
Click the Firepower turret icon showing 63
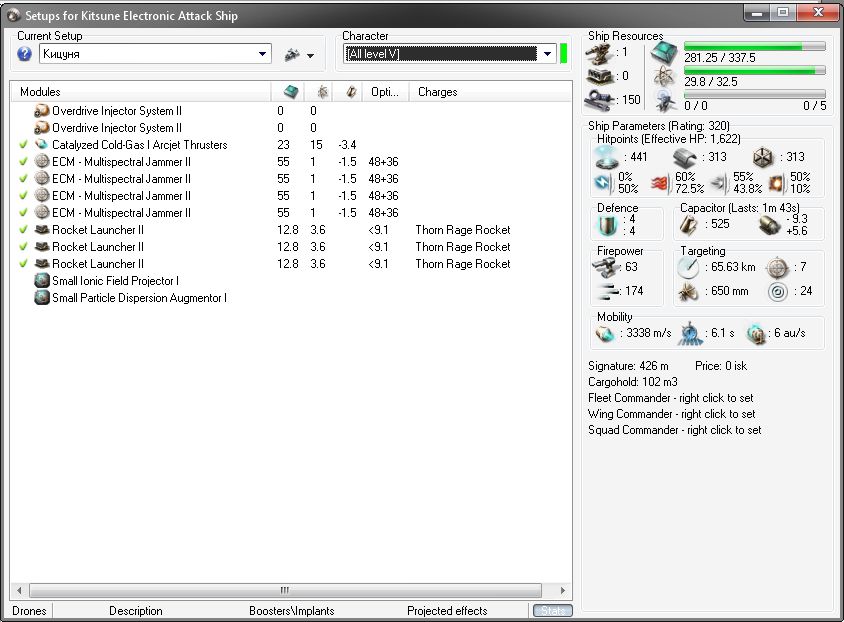click(x=606, y=267)
